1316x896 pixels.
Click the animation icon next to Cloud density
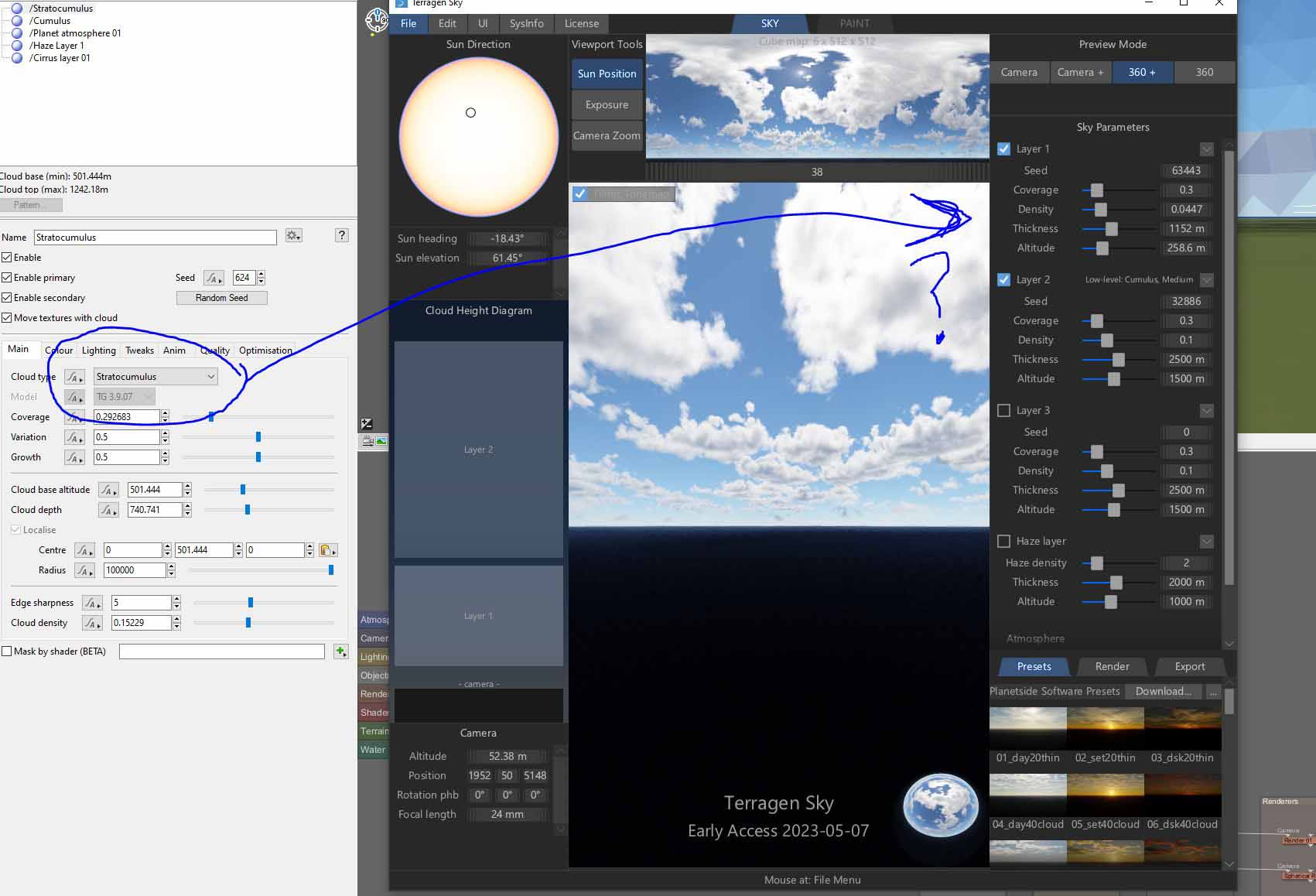pos(92,623)
